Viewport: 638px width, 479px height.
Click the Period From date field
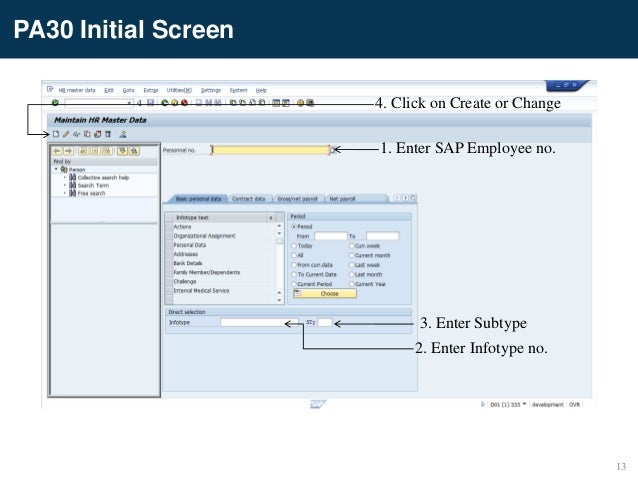click(330, 236)
